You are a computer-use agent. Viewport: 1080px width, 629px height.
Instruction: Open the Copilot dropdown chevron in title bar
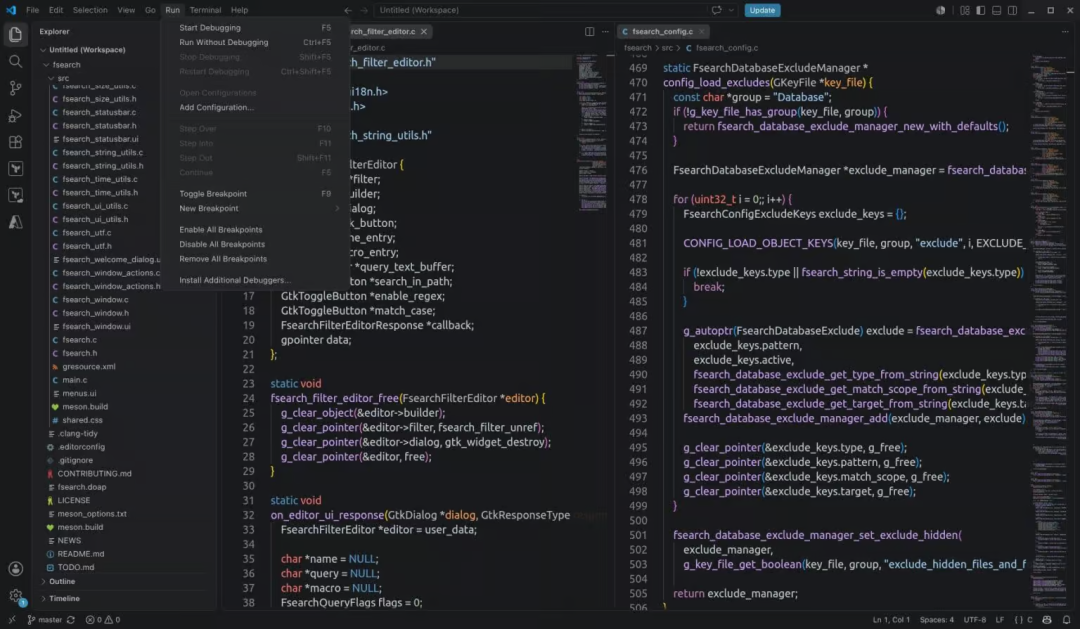coord(731,10)
